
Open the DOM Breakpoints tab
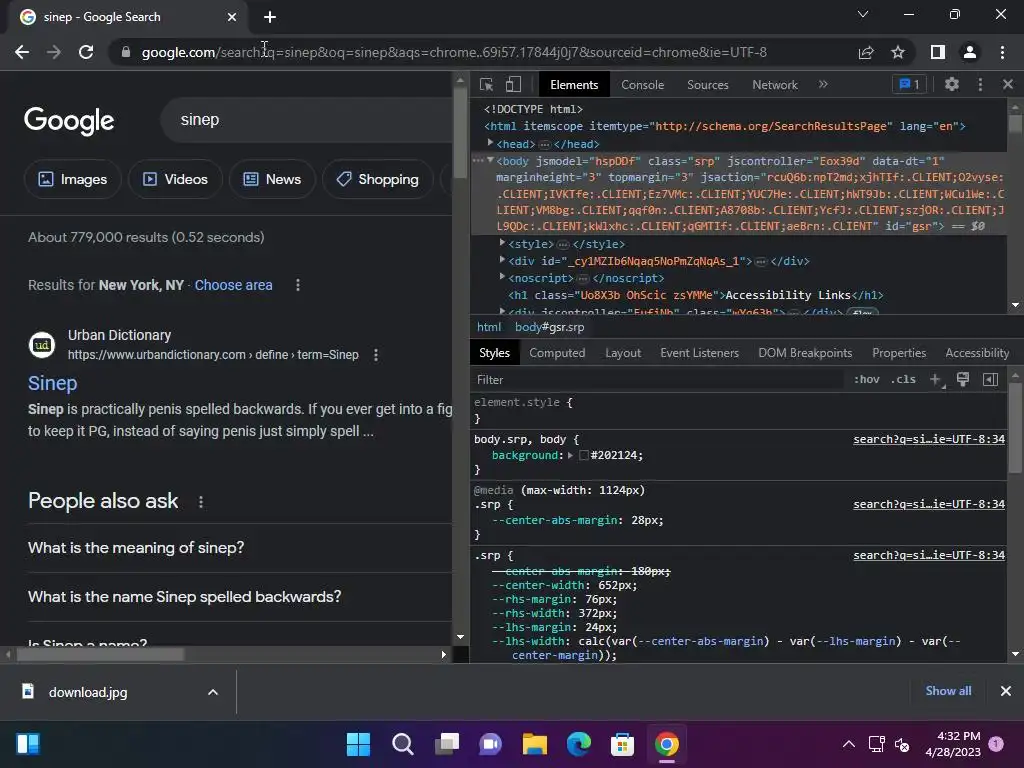tap(805, 353)
